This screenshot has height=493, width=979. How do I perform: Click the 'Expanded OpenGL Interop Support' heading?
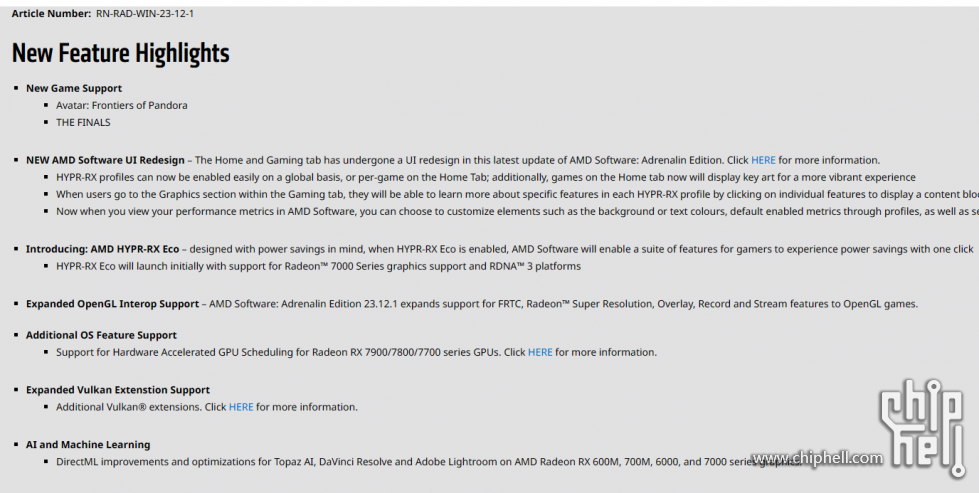(112, 305)
